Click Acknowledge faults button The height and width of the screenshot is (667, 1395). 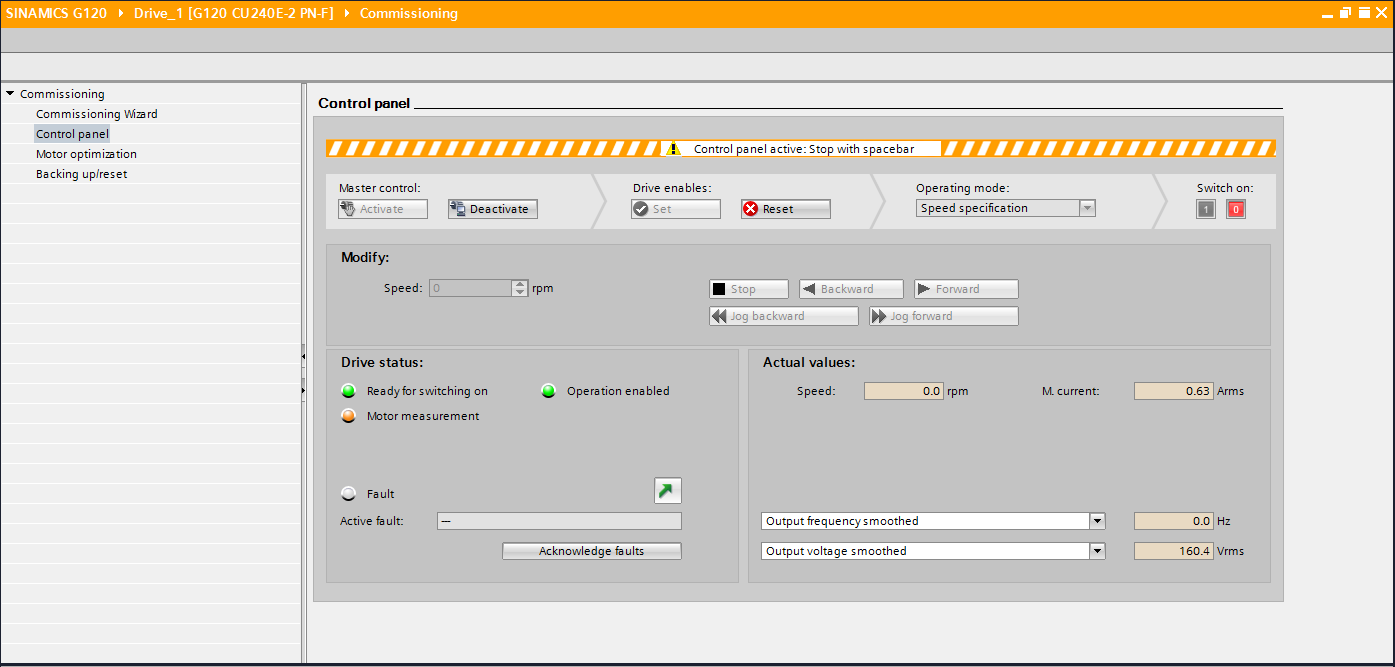pyautogui.click(x=592, y=551)
